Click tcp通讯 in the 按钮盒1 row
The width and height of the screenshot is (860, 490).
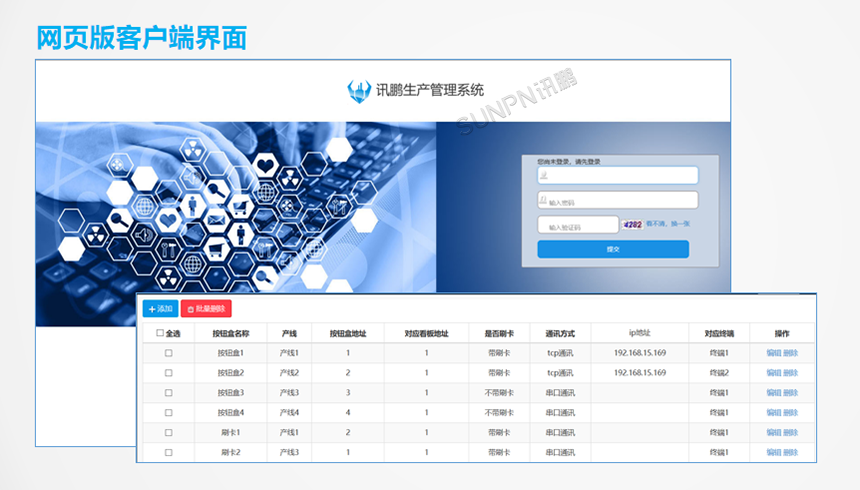tap(560, 353)
